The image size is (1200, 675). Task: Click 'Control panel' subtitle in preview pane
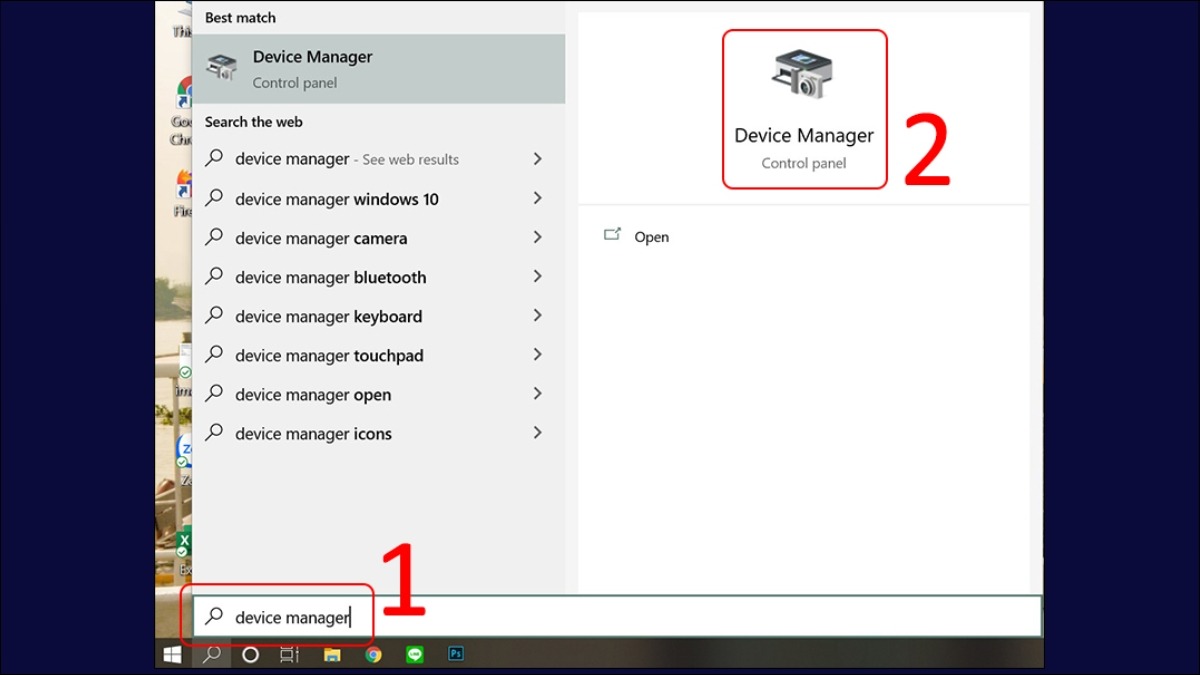(x=804, y=163)
